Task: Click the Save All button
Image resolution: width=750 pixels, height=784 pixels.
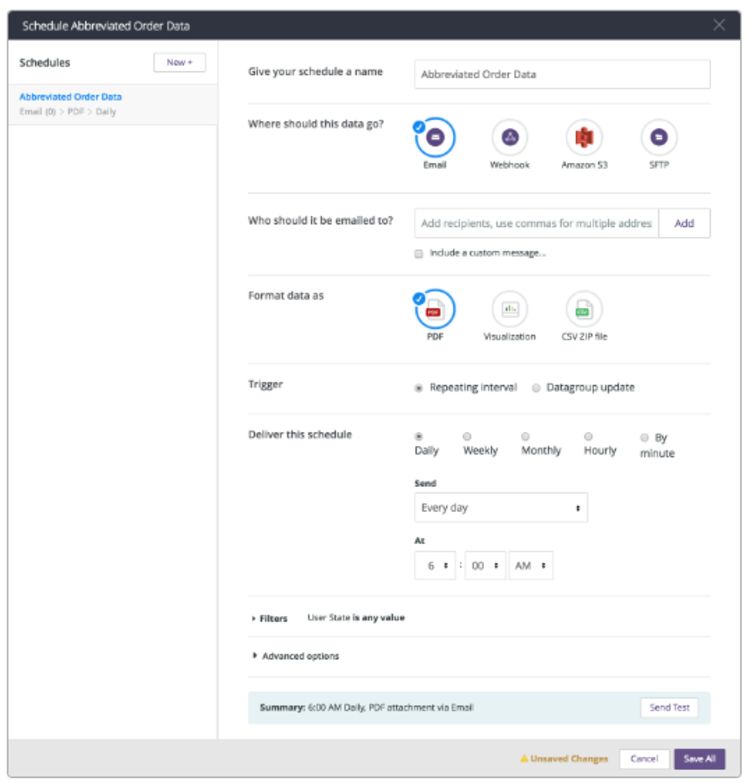Action: [x=700, y=758]
